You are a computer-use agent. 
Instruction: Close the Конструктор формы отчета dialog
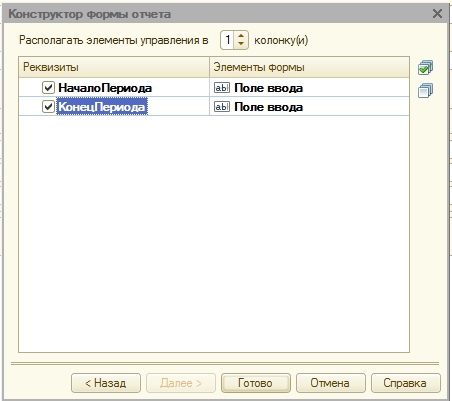point(437,14)
